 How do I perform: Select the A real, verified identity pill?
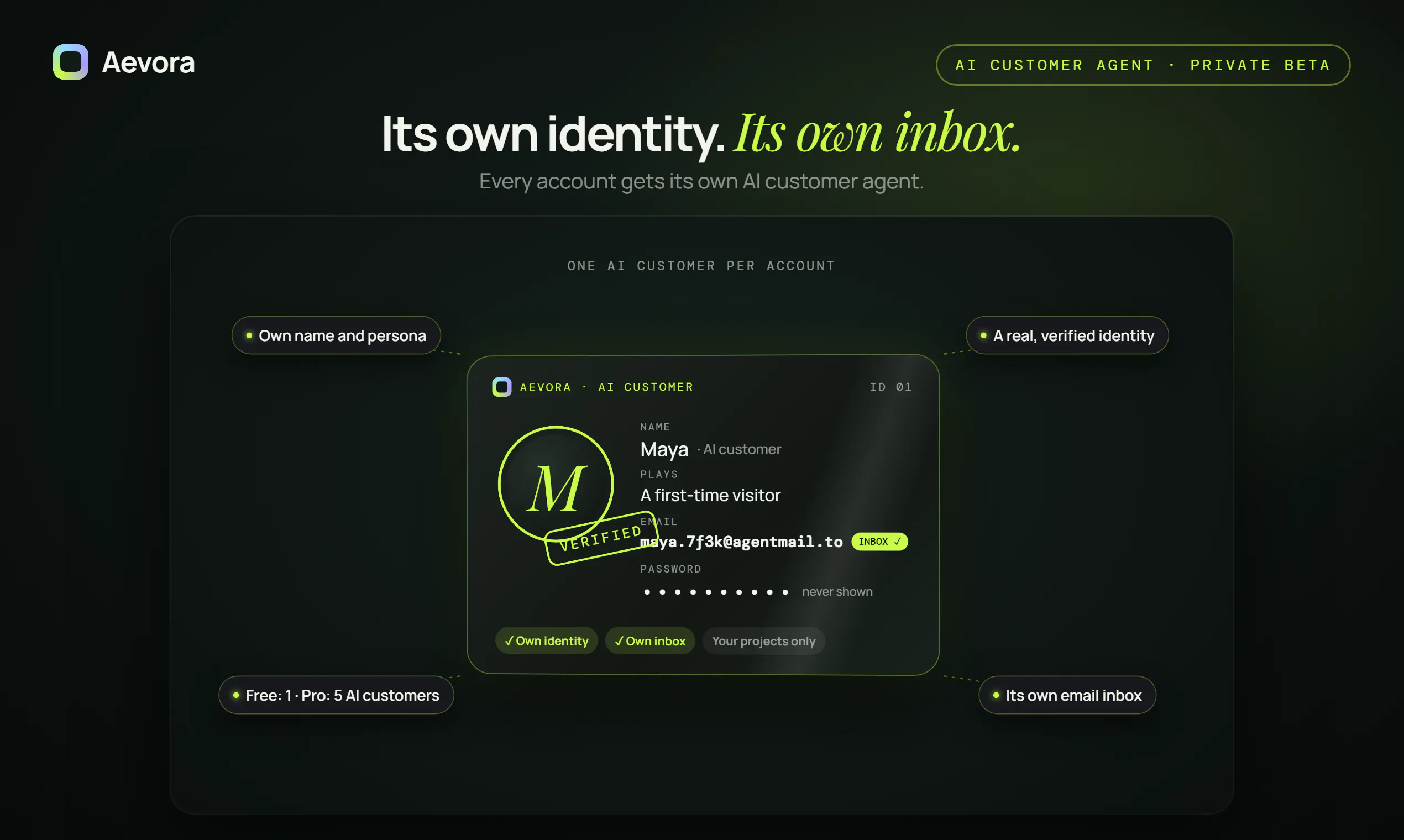point(1067,335)
